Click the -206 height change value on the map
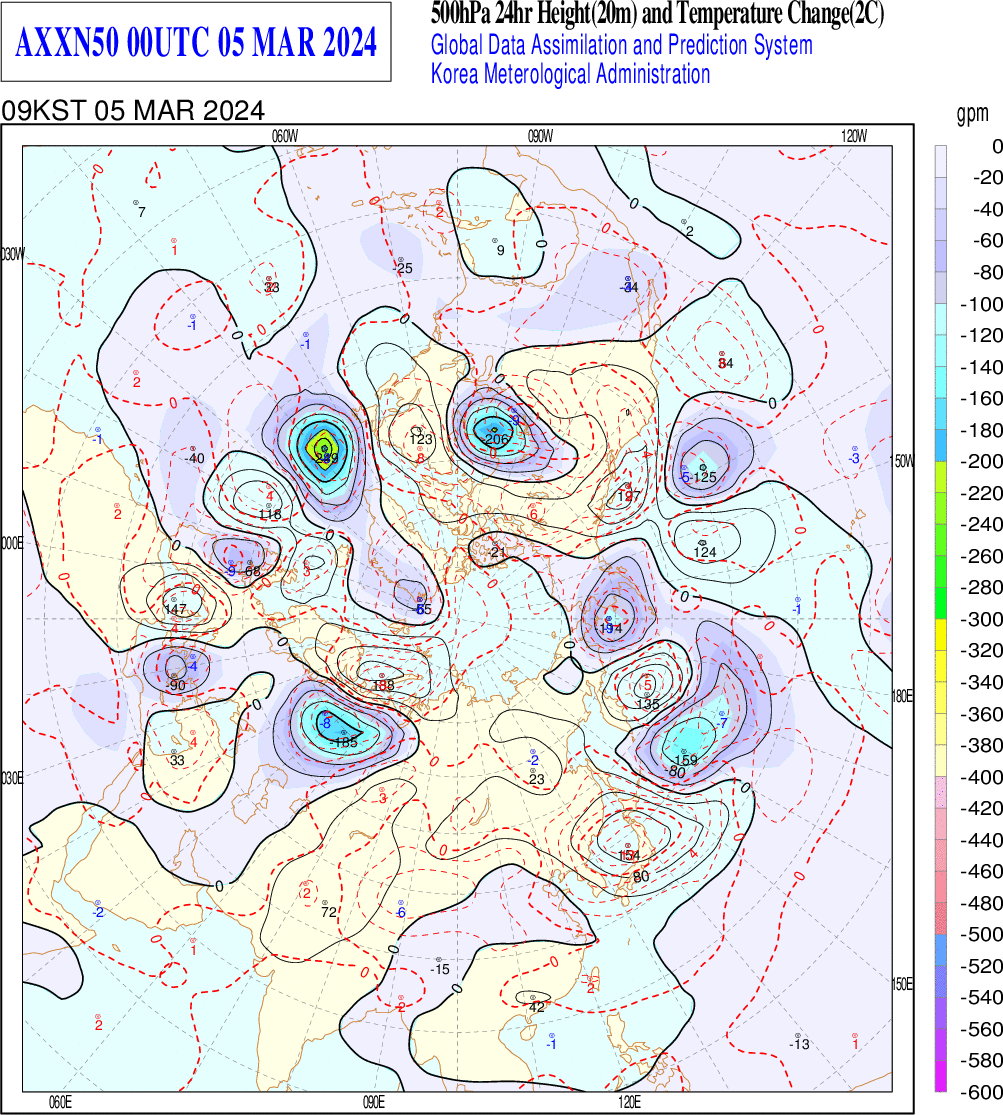This screenshot has width=1003, height=1115. click(x=495, y=439)
